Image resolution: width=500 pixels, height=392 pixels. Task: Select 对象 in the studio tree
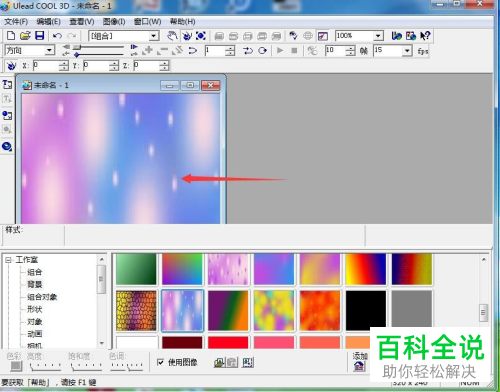point(34,321)
